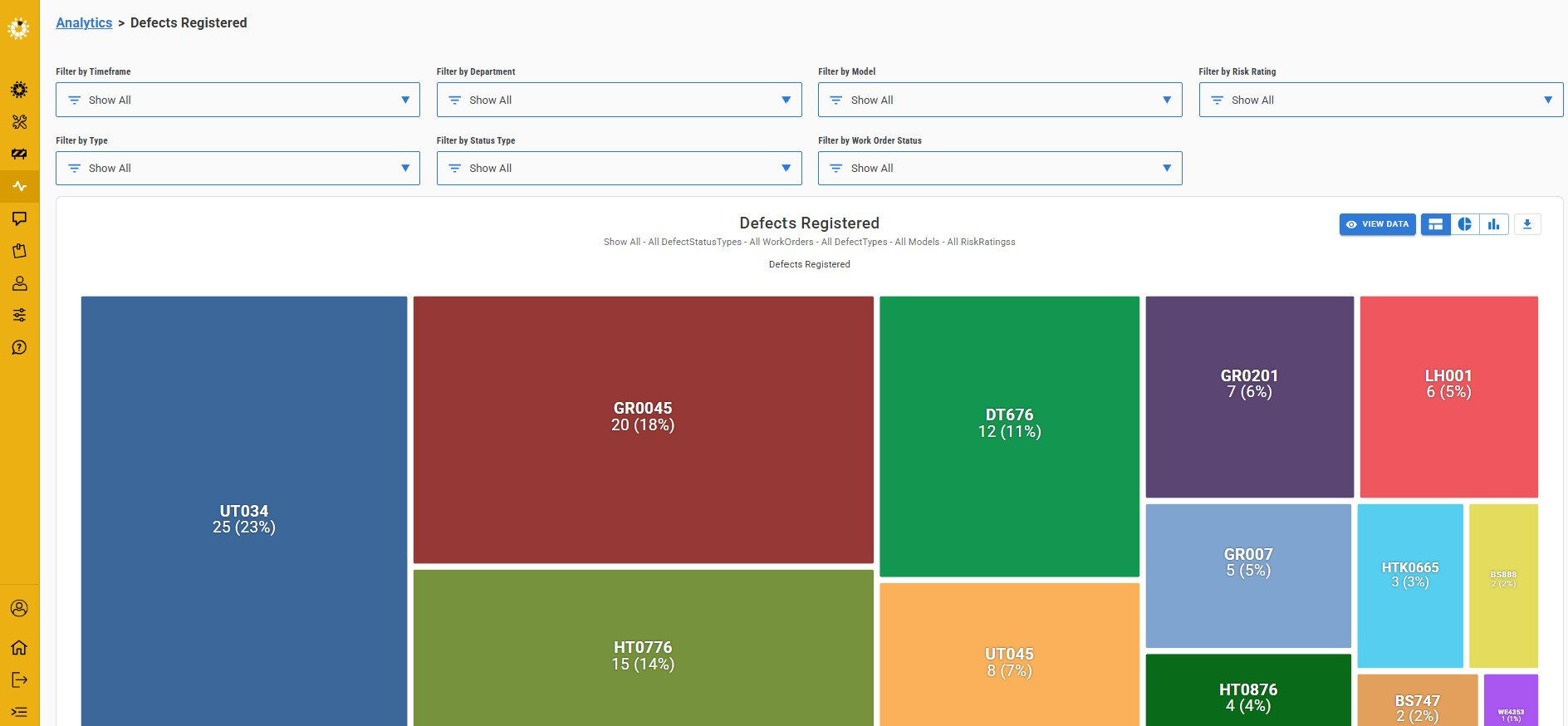Open the Filter by Risk Rating dropdown
The image size is (1568, 726).
pyautogui.click(x=1380, y=100)
